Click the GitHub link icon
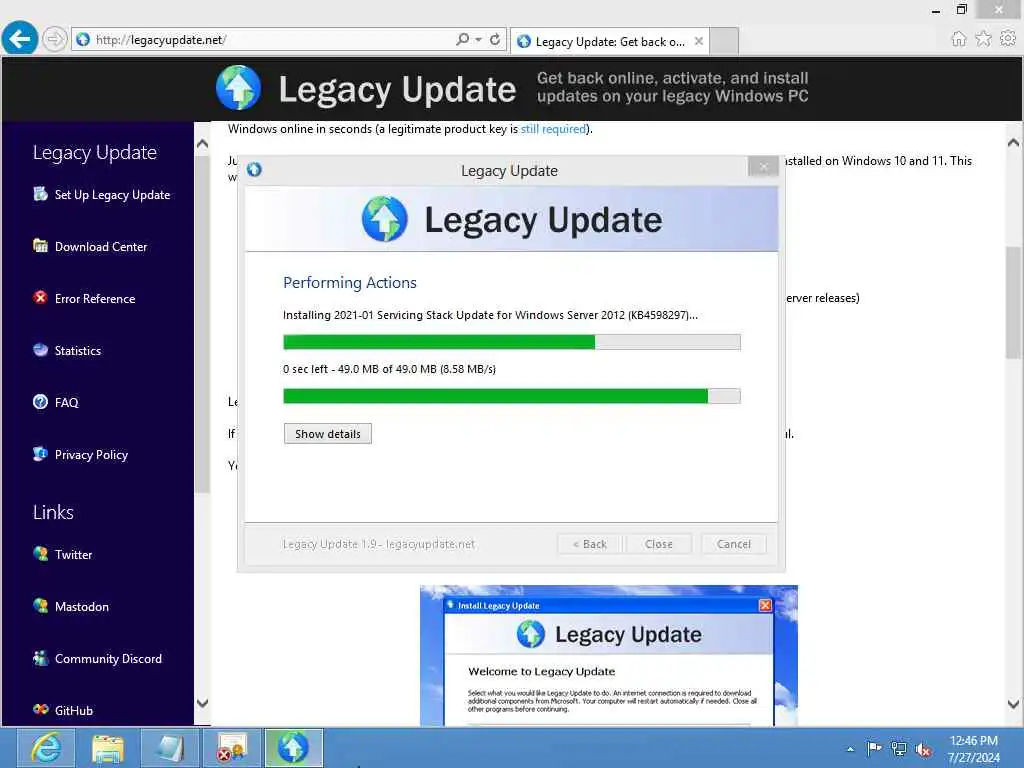The height and width of the screenshot is (768, 1024). 40,709
